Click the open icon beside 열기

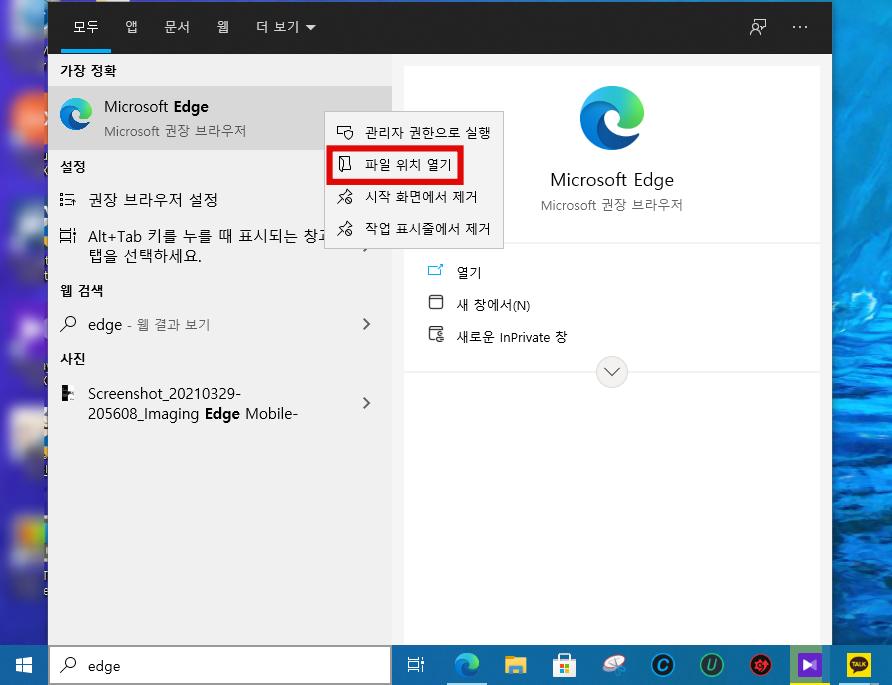(435, 270)
